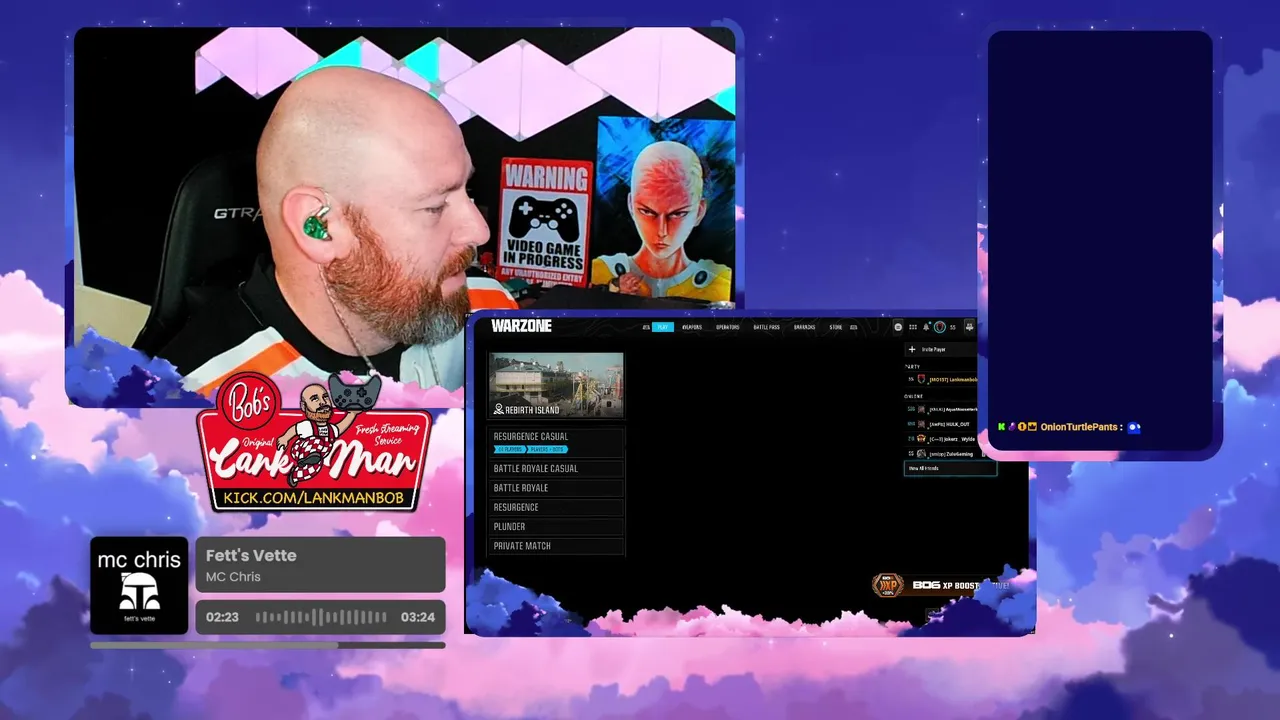Switch to the WEAPONS tab
Image resolution: width=1280 pixels, height=720 pixels.
pyautogui.click(x=692, y=327)
